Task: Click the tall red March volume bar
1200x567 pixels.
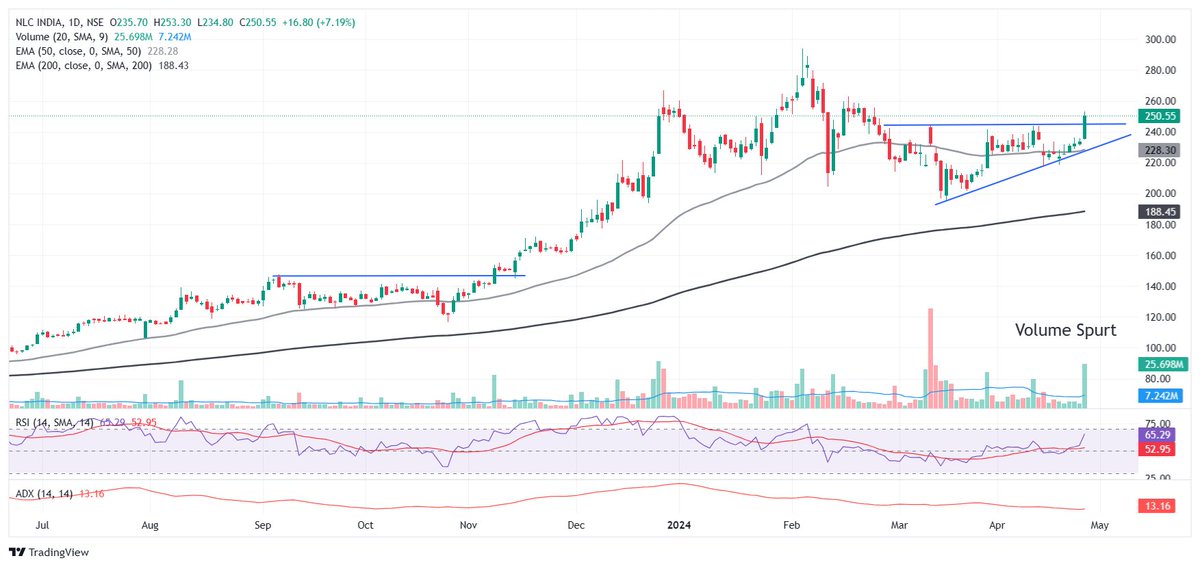Action: pos(930,358)
